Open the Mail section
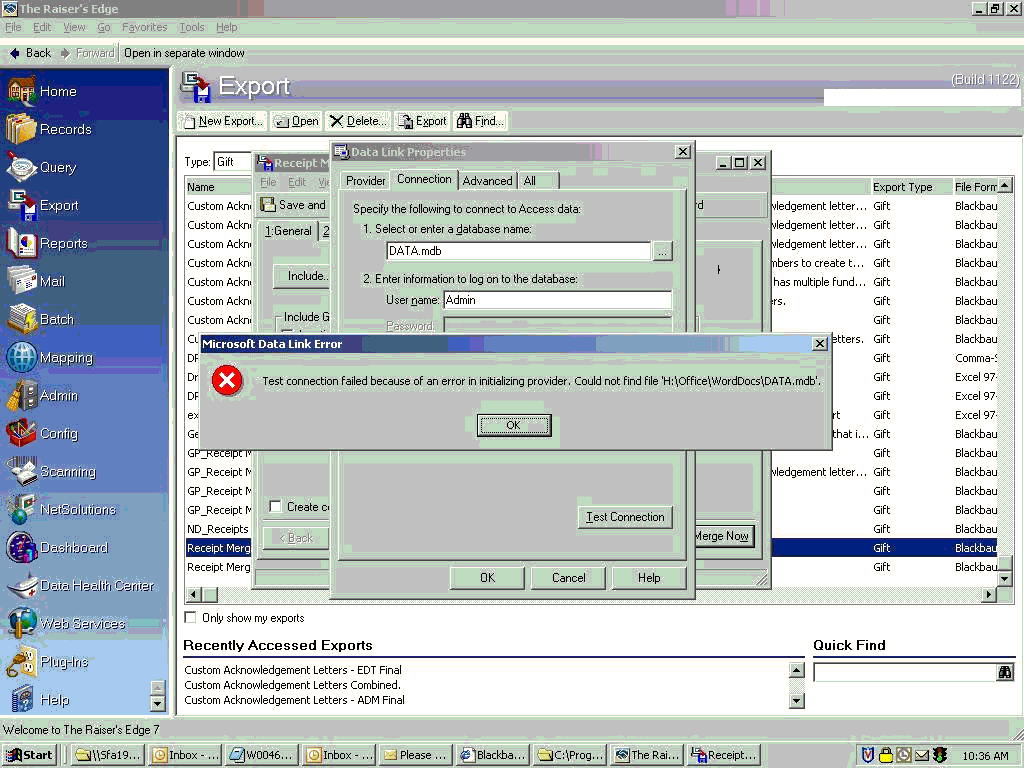 tap(36, 281)
